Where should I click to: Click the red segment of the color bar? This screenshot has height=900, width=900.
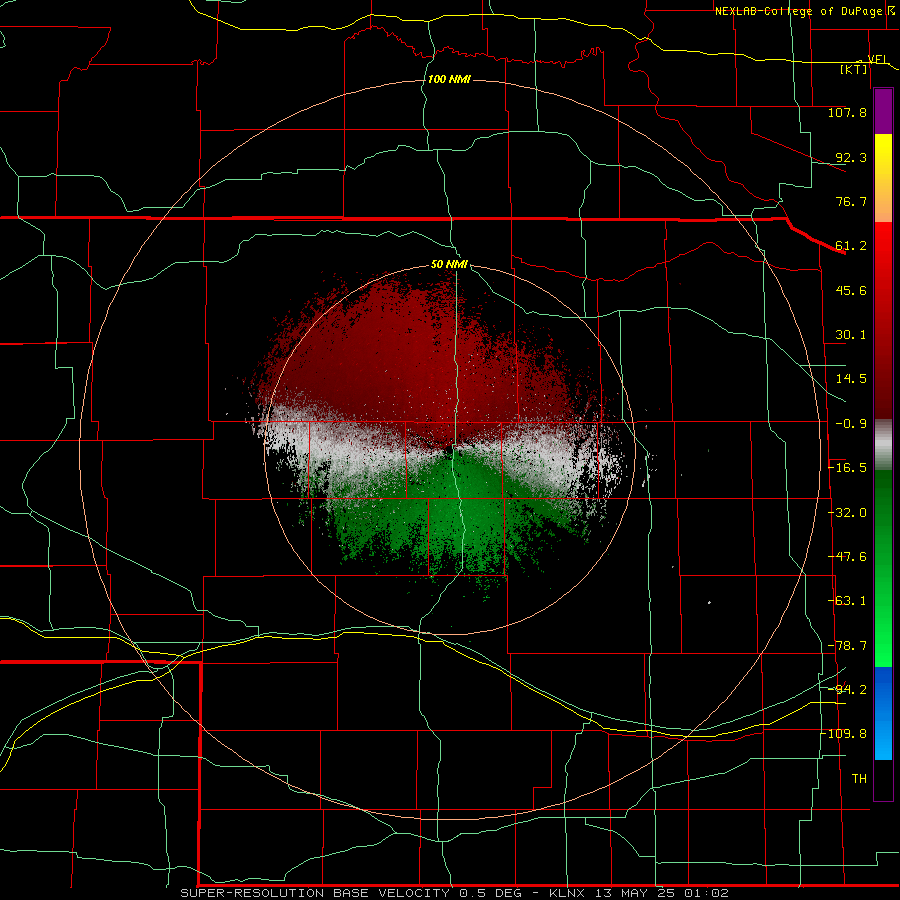tap(883, 320)
